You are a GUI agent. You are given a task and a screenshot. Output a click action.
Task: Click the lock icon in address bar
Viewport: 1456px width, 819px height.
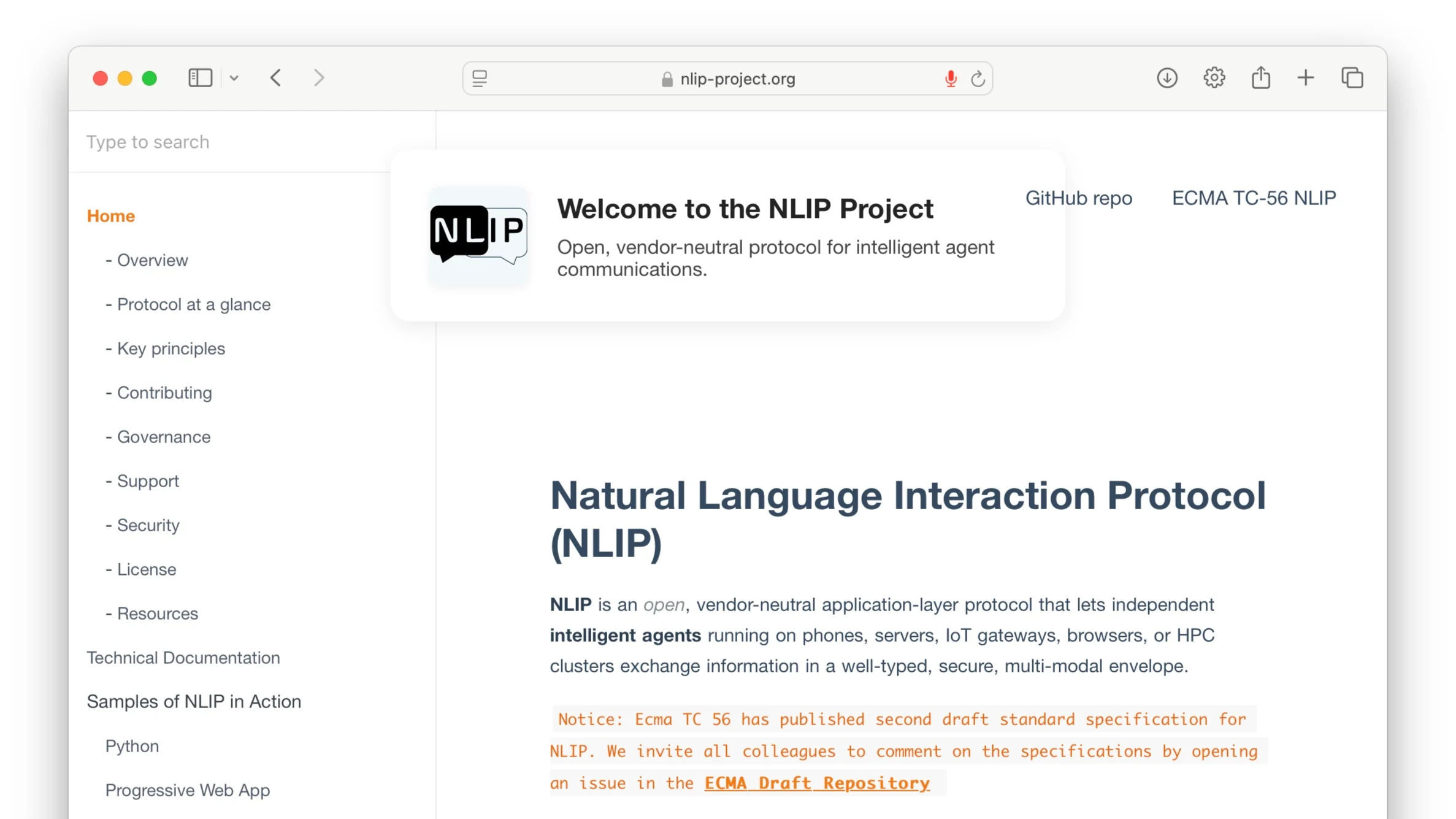pyautogui.click(x=667, y=79)
